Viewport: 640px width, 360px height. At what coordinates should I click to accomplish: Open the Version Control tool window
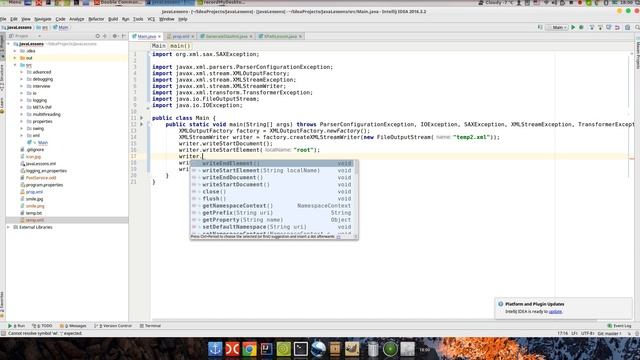(113, 326)
